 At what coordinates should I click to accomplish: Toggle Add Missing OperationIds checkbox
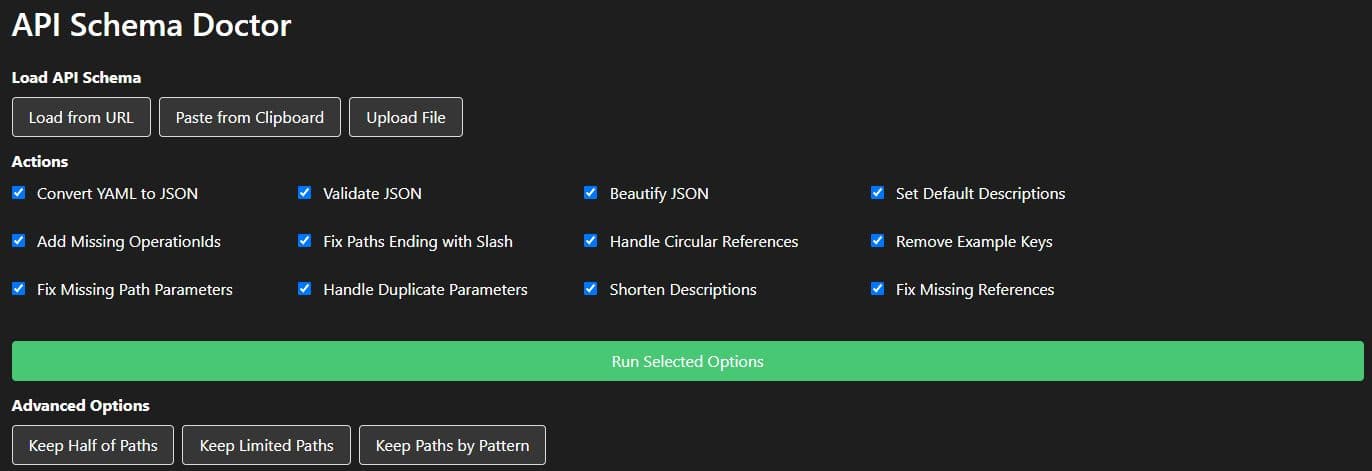pyautogui.click(x=19, y=241)
